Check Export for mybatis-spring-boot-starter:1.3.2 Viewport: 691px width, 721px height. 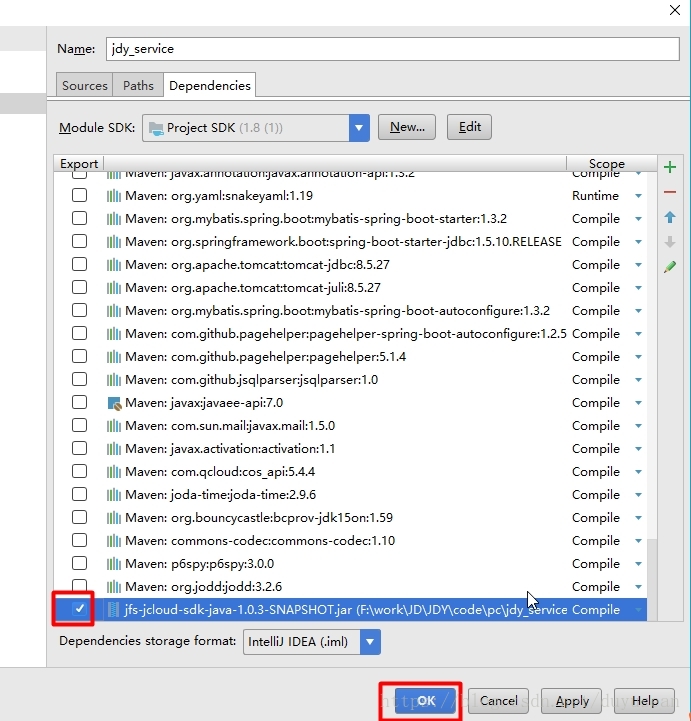click(x=80, y=218)
